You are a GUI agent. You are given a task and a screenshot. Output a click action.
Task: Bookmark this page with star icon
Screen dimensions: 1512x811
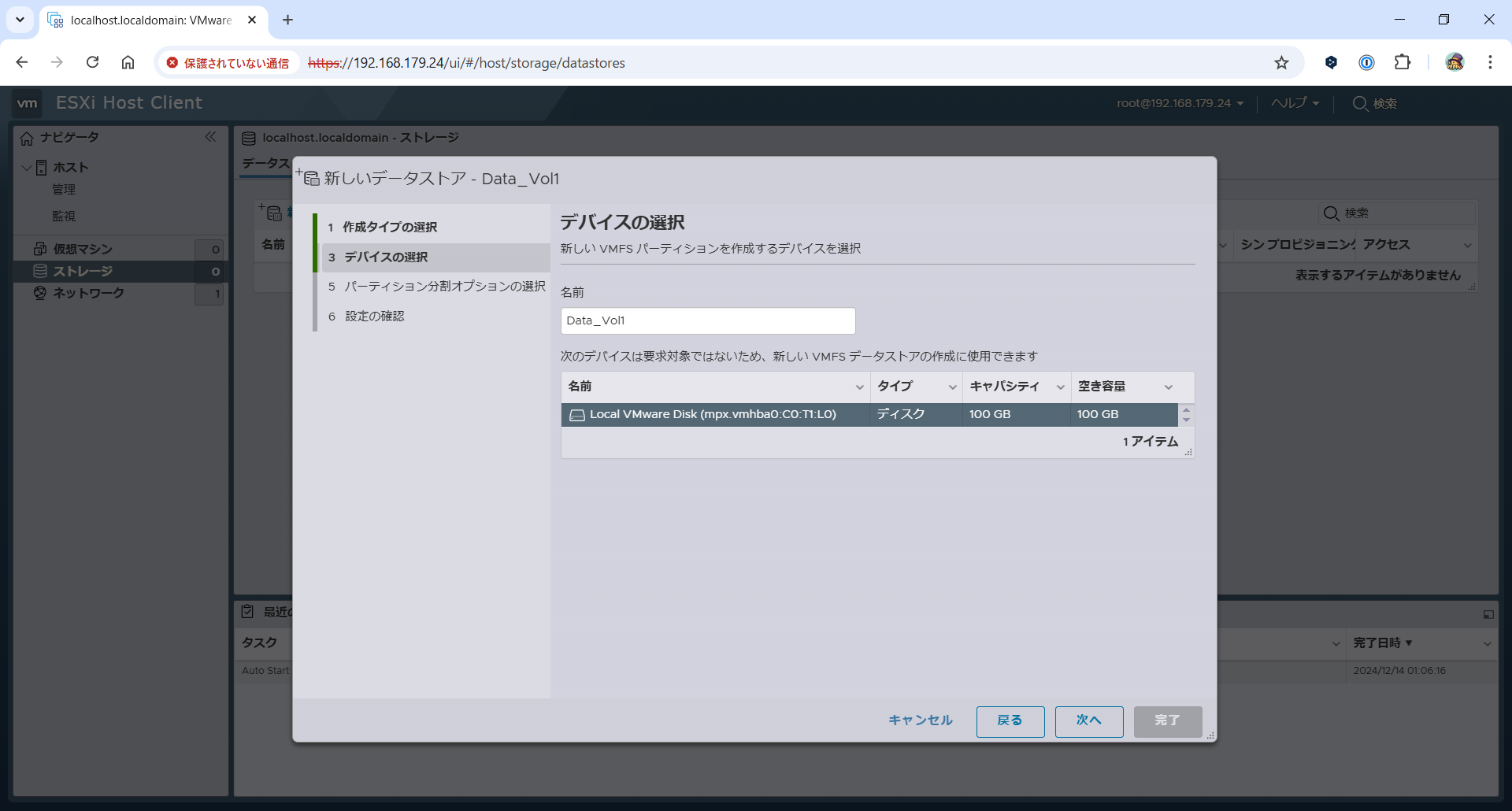(1281, 62)
